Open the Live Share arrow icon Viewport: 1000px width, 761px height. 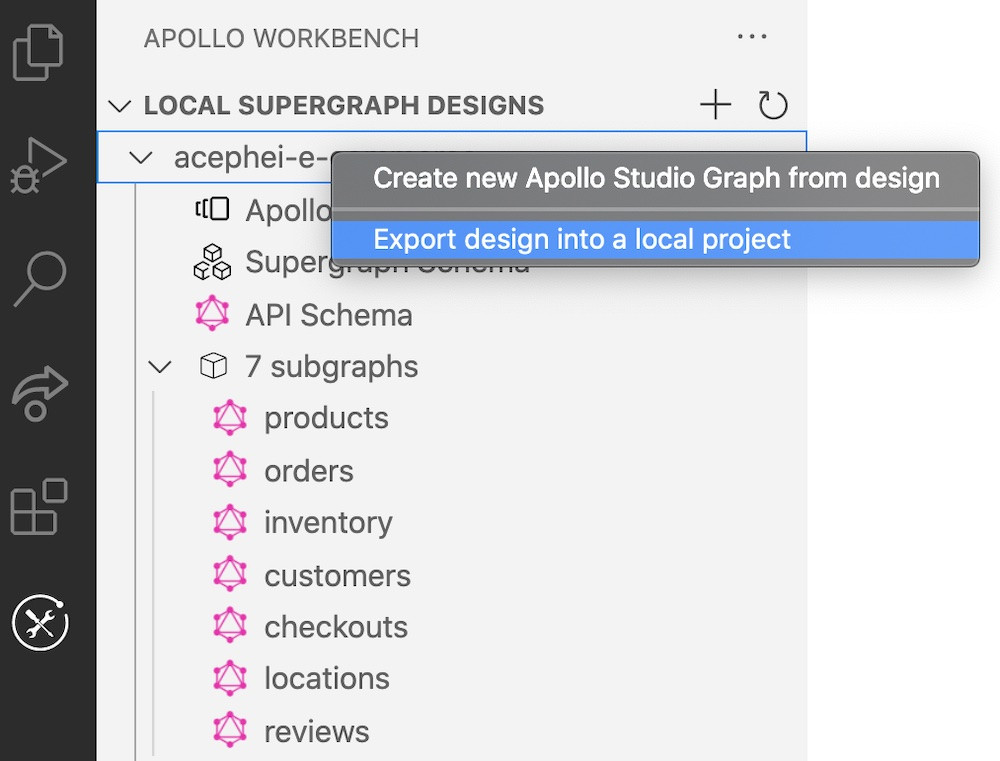click(x=40, y=394)
